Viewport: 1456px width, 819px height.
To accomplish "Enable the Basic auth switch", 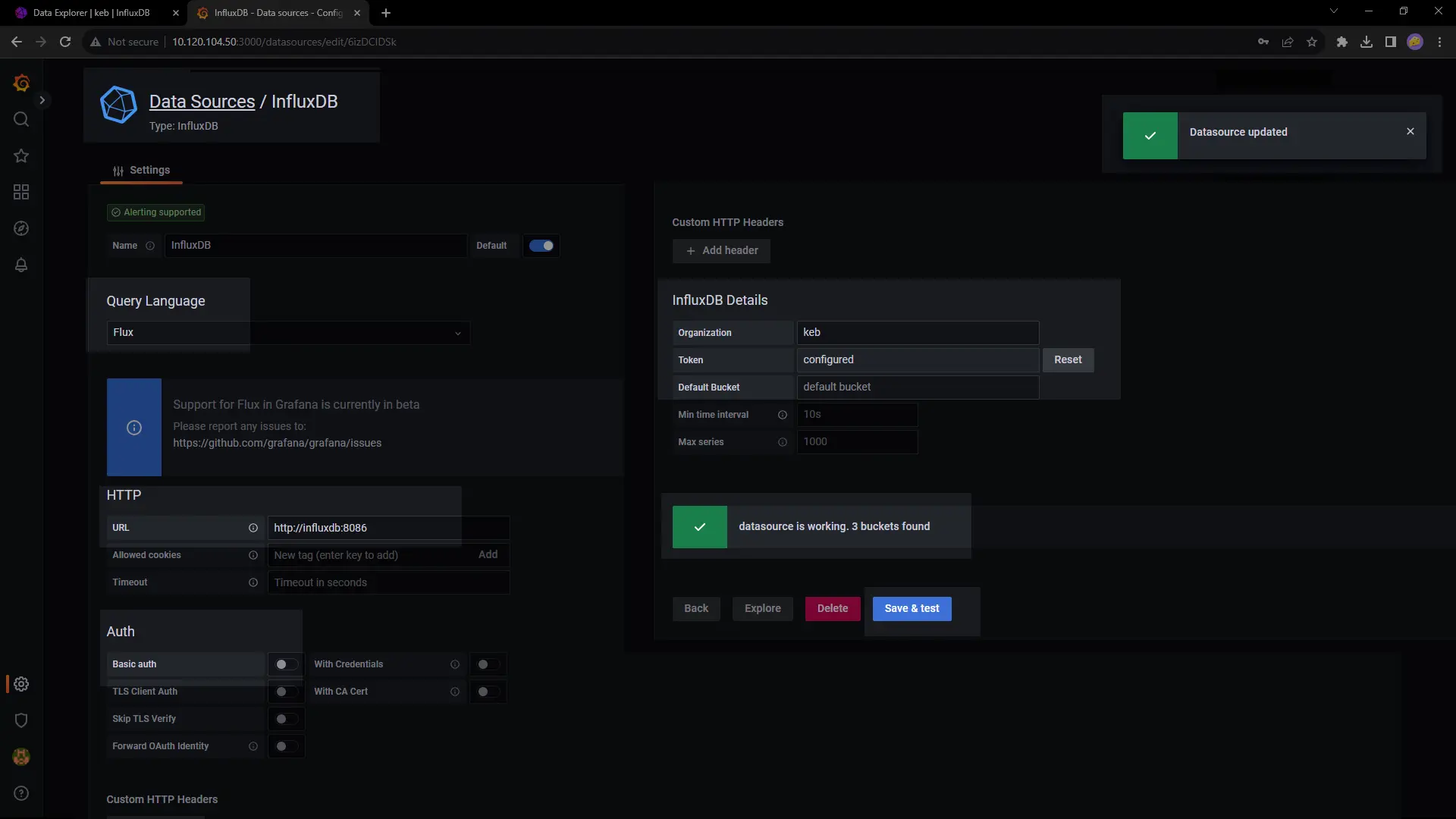I will tap(286, 664).
